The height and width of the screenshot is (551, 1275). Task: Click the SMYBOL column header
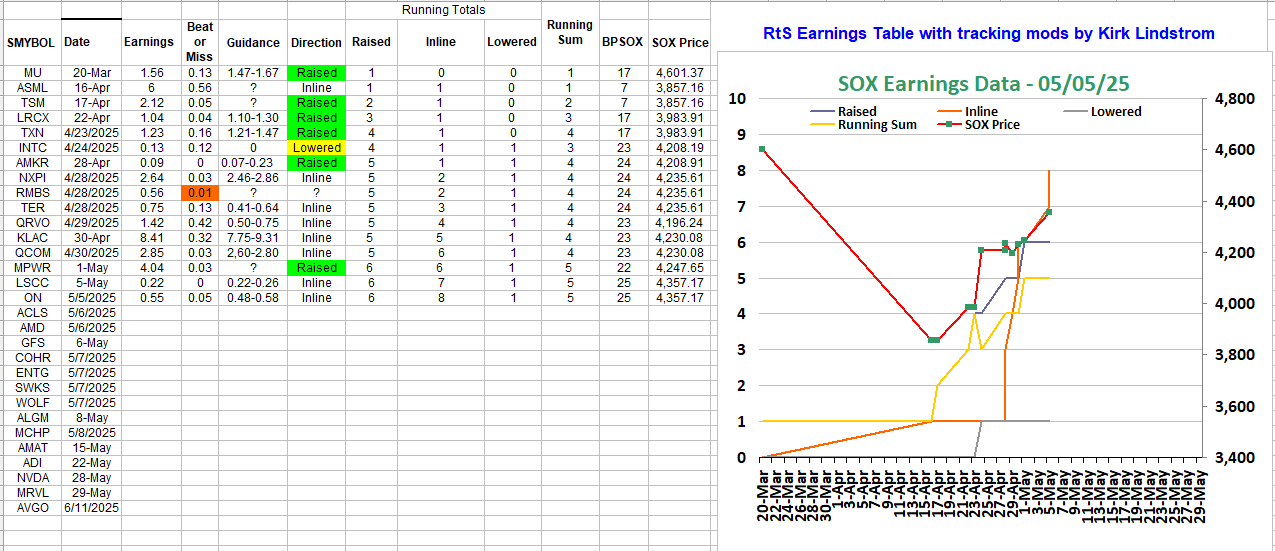tap(31, 43)
